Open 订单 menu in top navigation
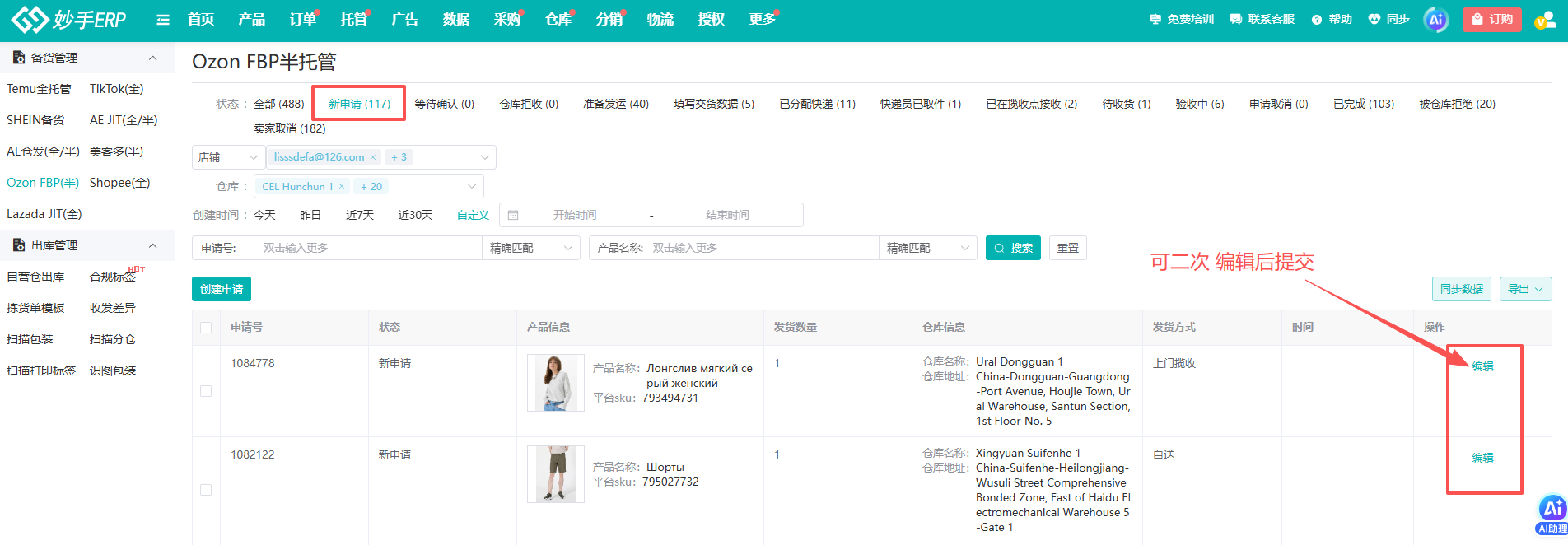Image resolution: width=1568 pixels, height=545 pixels. tap(303, 19)
